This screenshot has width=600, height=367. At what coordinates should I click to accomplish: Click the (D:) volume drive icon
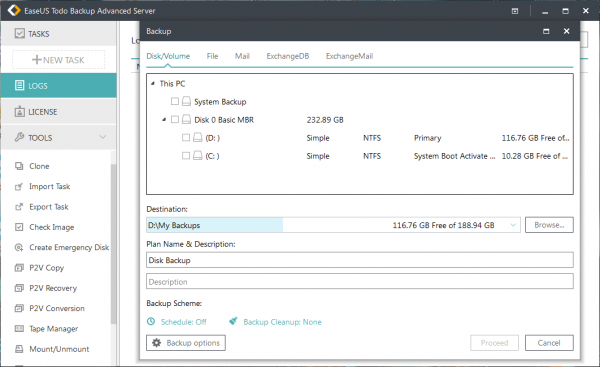point(197,137)
